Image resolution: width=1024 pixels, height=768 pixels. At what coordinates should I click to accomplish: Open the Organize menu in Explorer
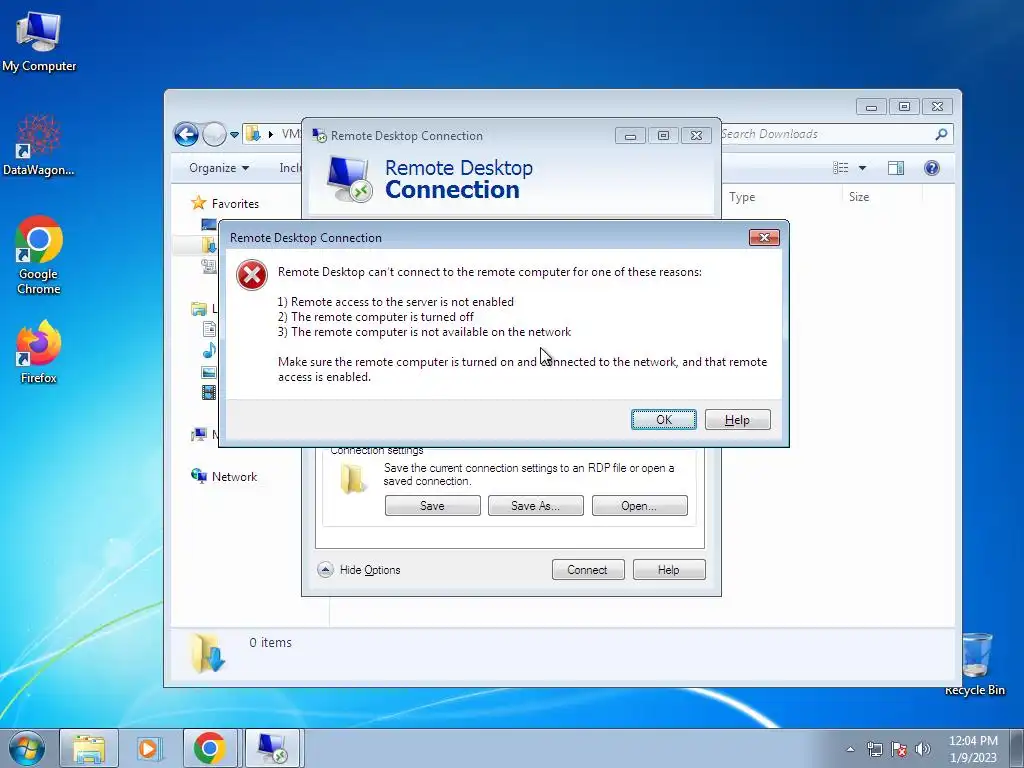219,168
